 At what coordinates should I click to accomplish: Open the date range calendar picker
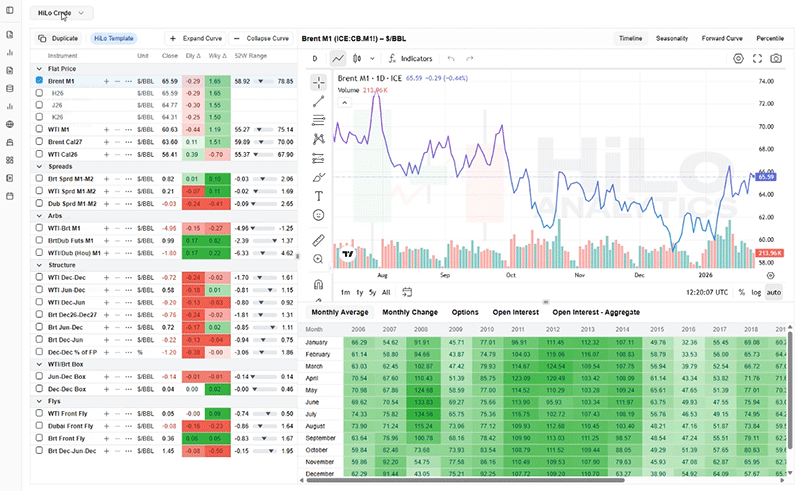coord(407,292)
